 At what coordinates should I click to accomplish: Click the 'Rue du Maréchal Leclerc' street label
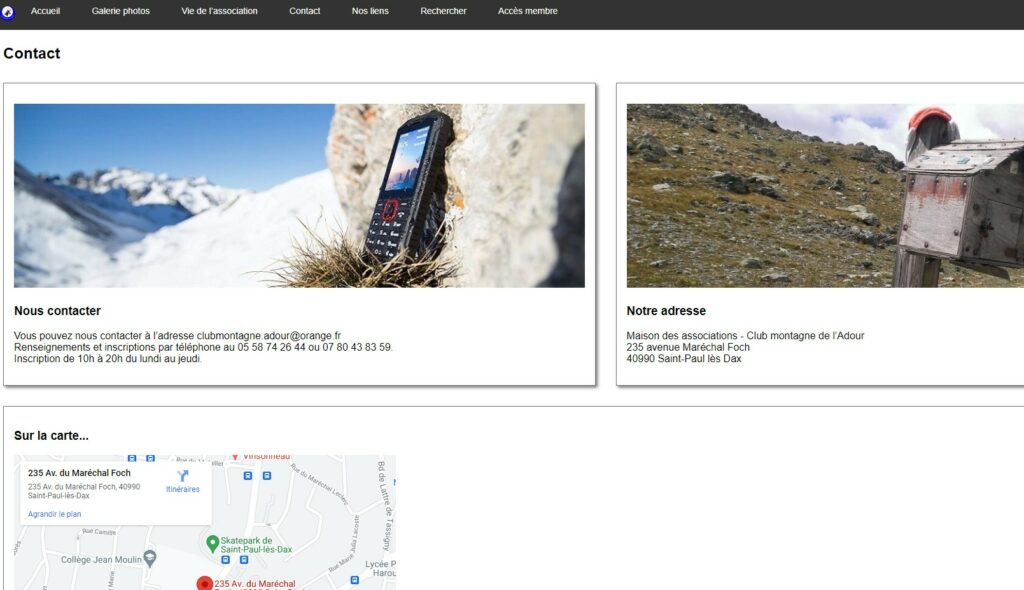tap(319, 484)
